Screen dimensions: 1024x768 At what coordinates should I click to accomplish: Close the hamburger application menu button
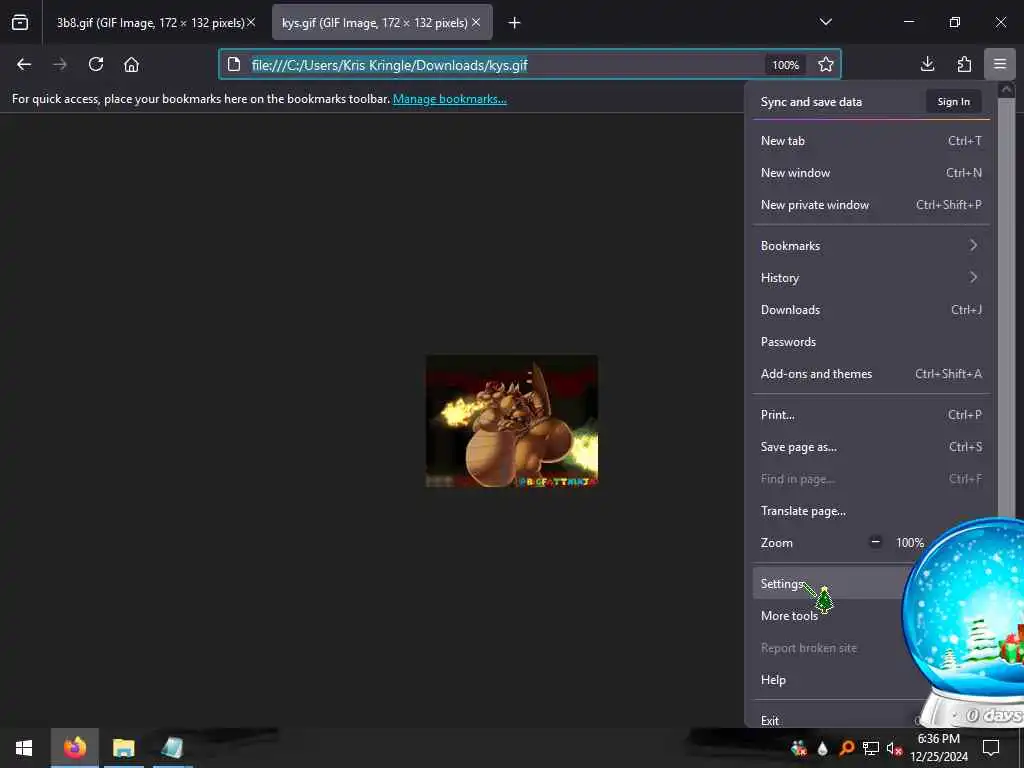[1000, 64]
